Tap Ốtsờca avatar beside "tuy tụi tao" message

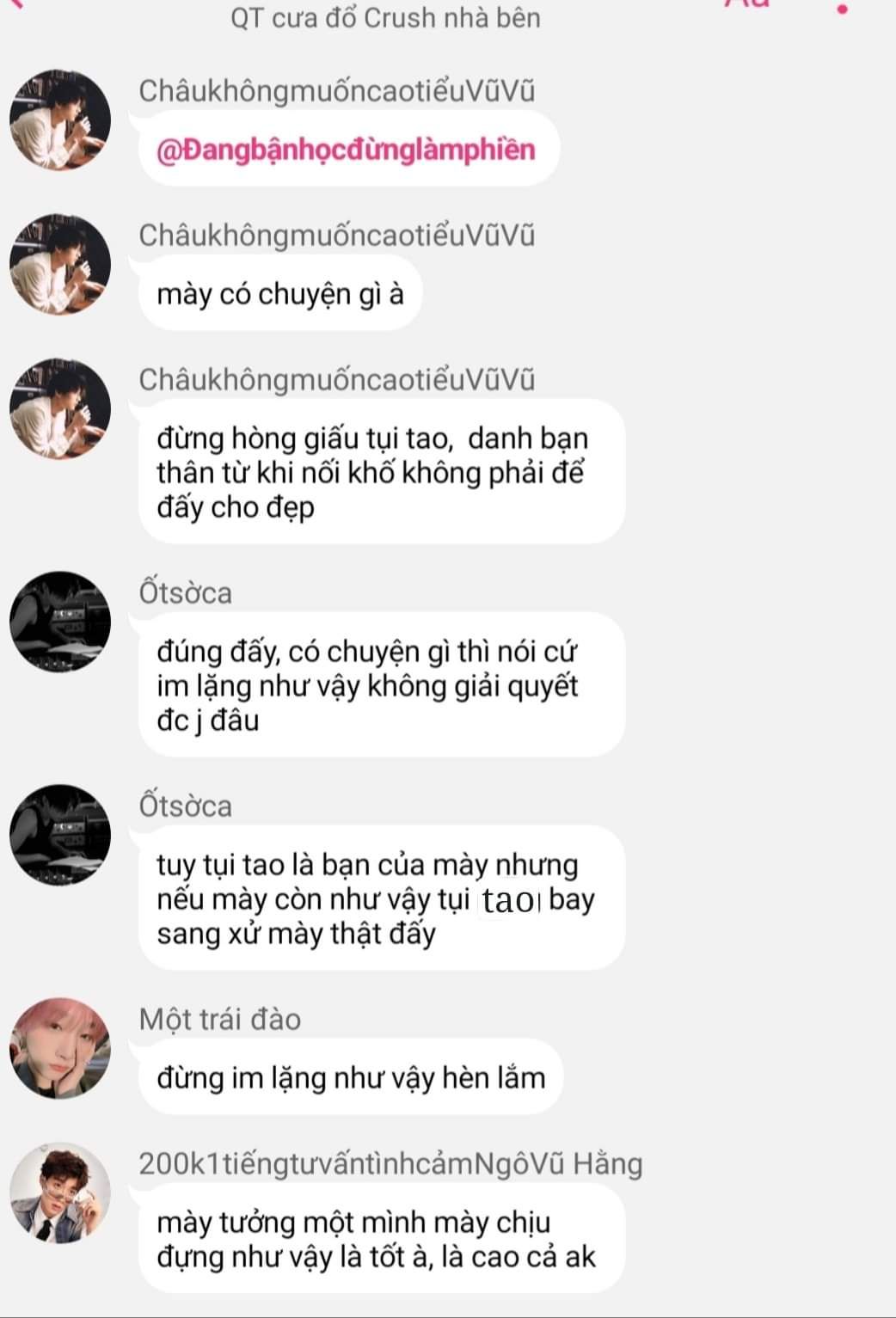pos(60,836)
